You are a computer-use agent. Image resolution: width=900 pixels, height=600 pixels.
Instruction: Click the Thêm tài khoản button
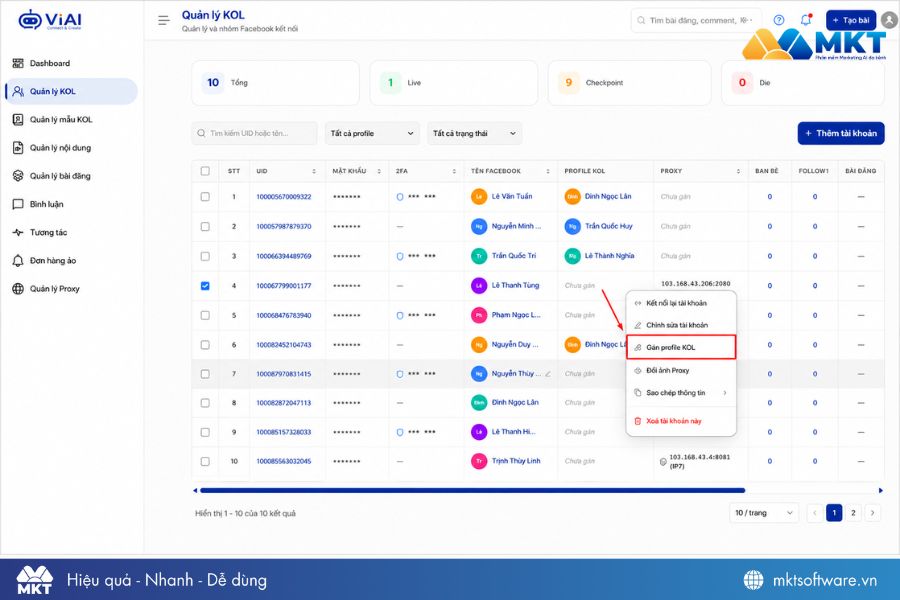tap(841, 133)
